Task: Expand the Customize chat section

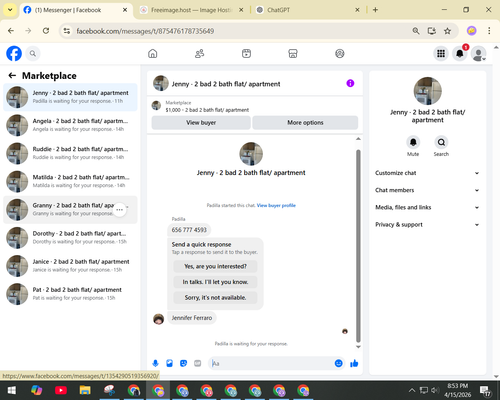Action: (427, 173)
